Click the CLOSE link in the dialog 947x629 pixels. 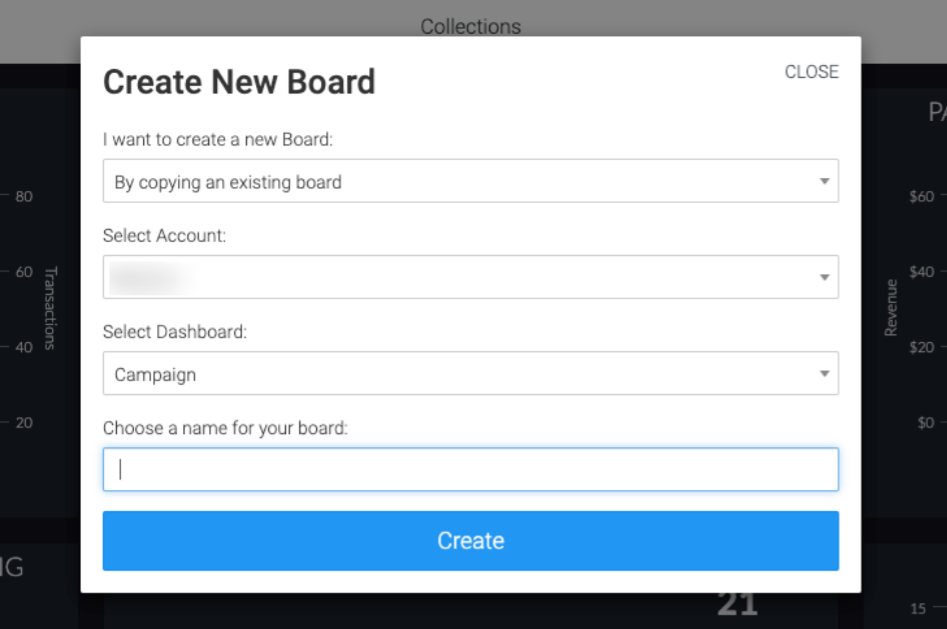(x=811, y=72)
